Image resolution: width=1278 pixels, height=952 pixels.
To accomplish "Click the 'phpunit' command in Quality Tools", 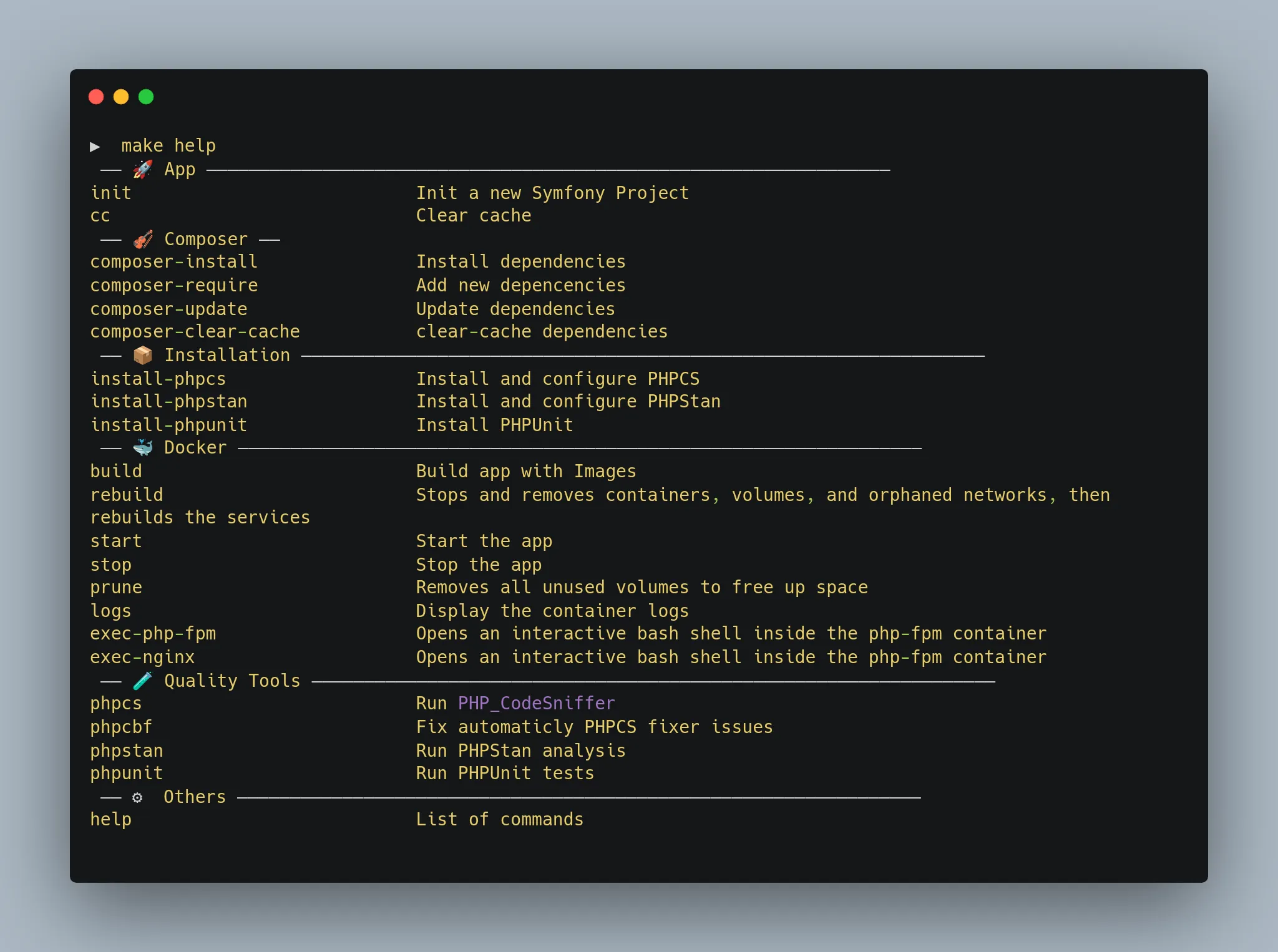I will coord(127,774).
